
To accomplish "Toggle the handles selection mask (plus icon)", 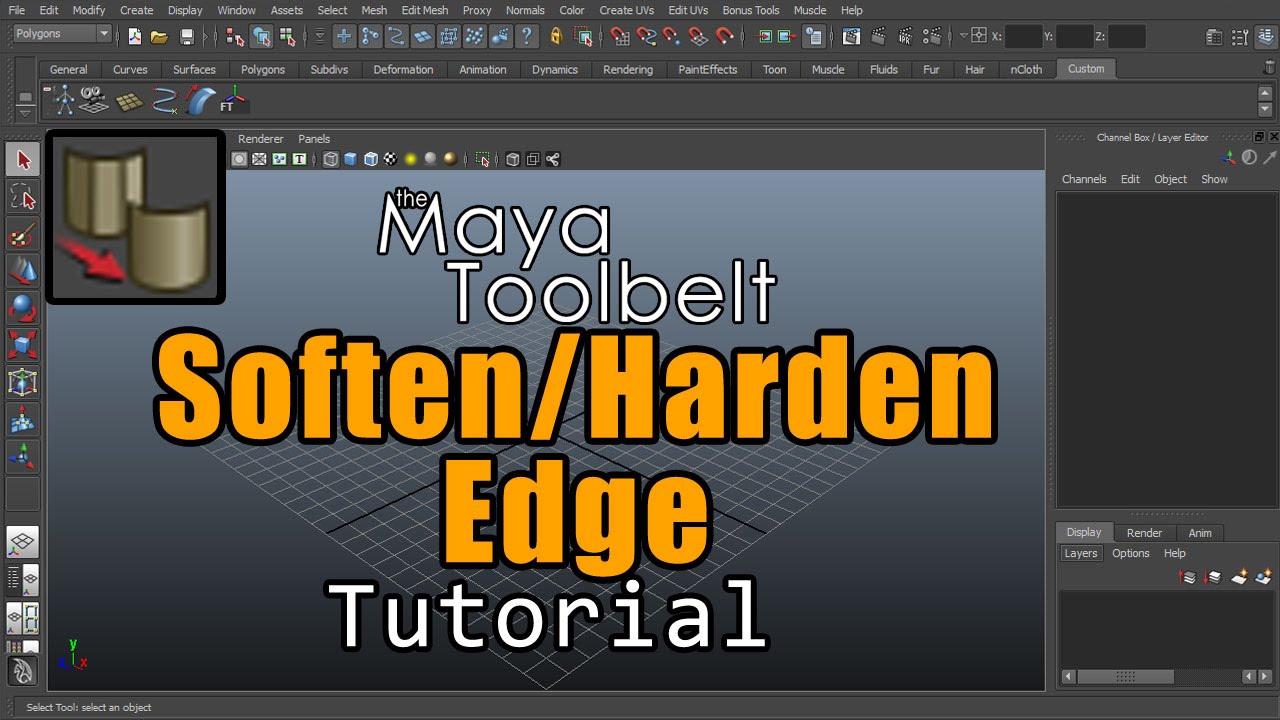I will 344,37.
